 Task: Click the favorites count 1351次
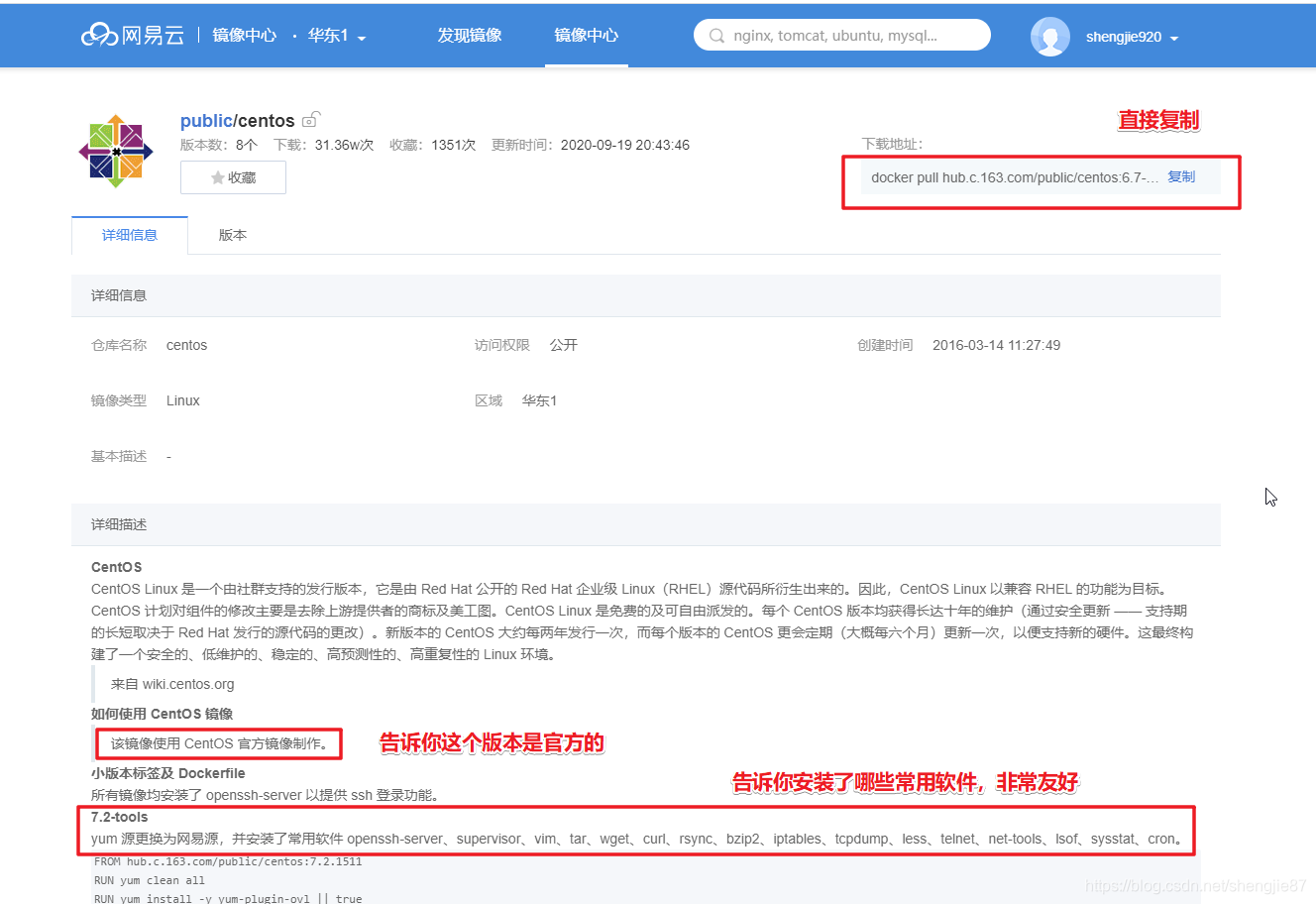453,145
